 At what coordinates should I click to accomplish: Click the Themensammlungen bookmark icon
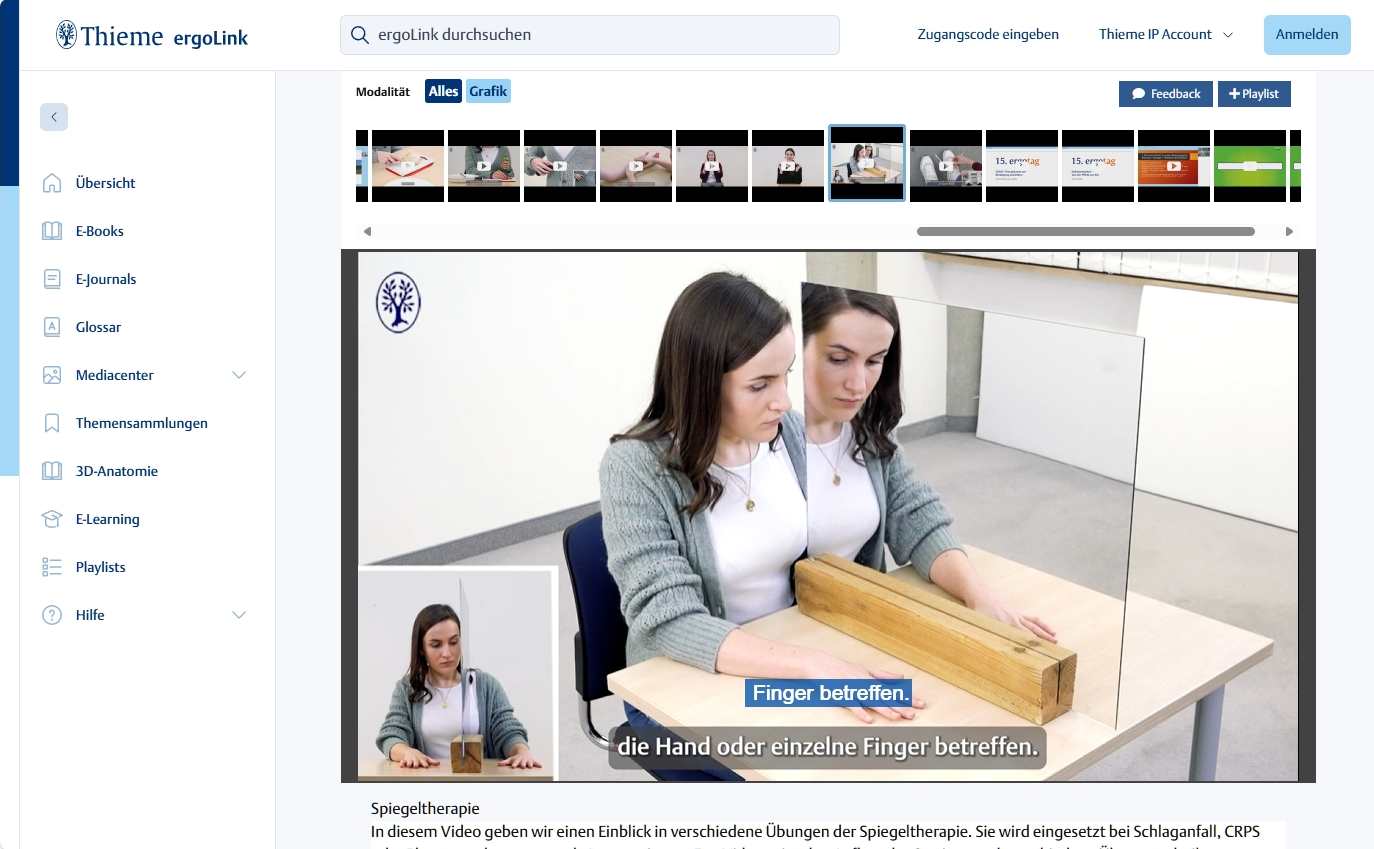(x=52, y=423)
